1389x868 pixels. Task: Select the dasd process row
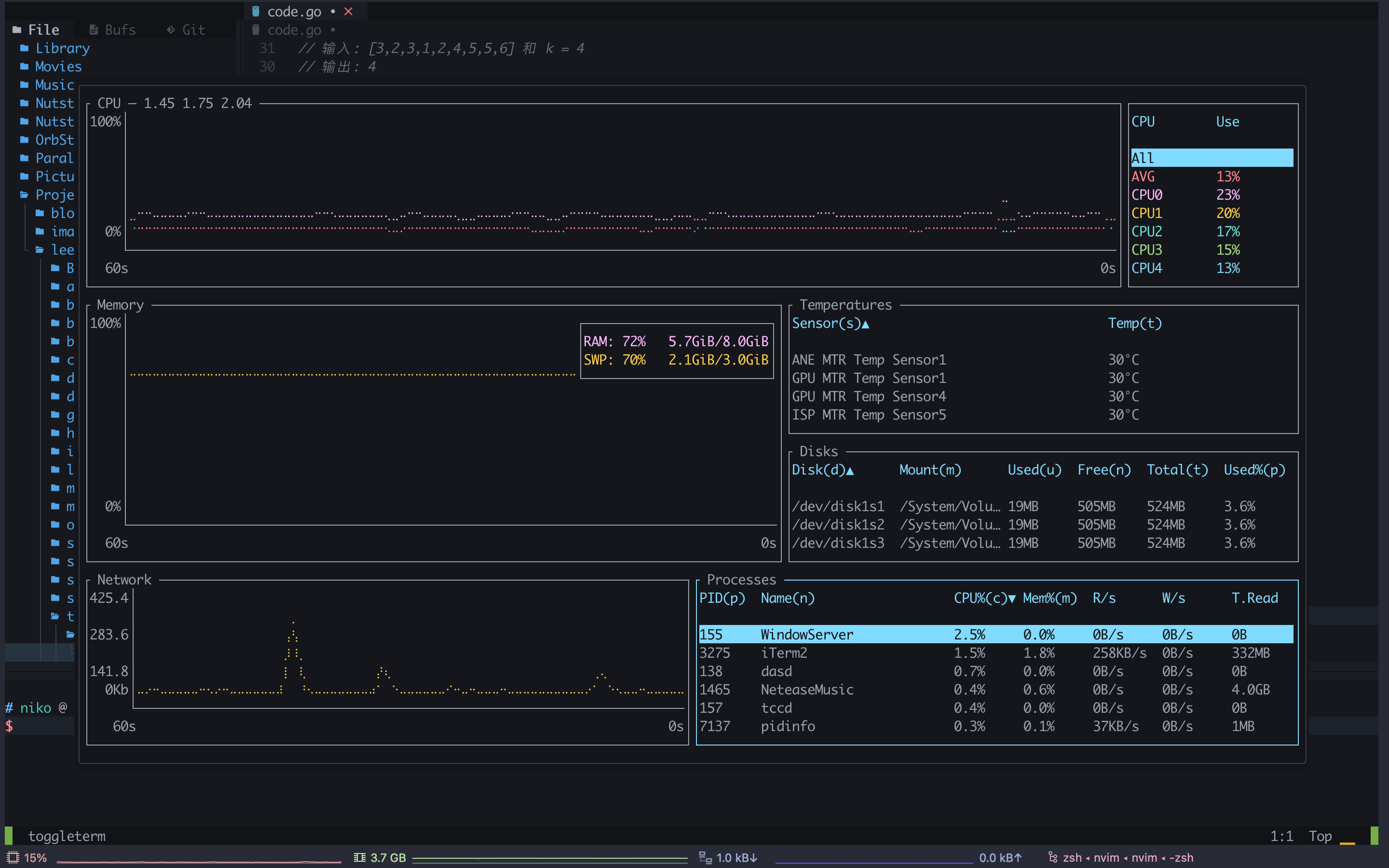996,672
